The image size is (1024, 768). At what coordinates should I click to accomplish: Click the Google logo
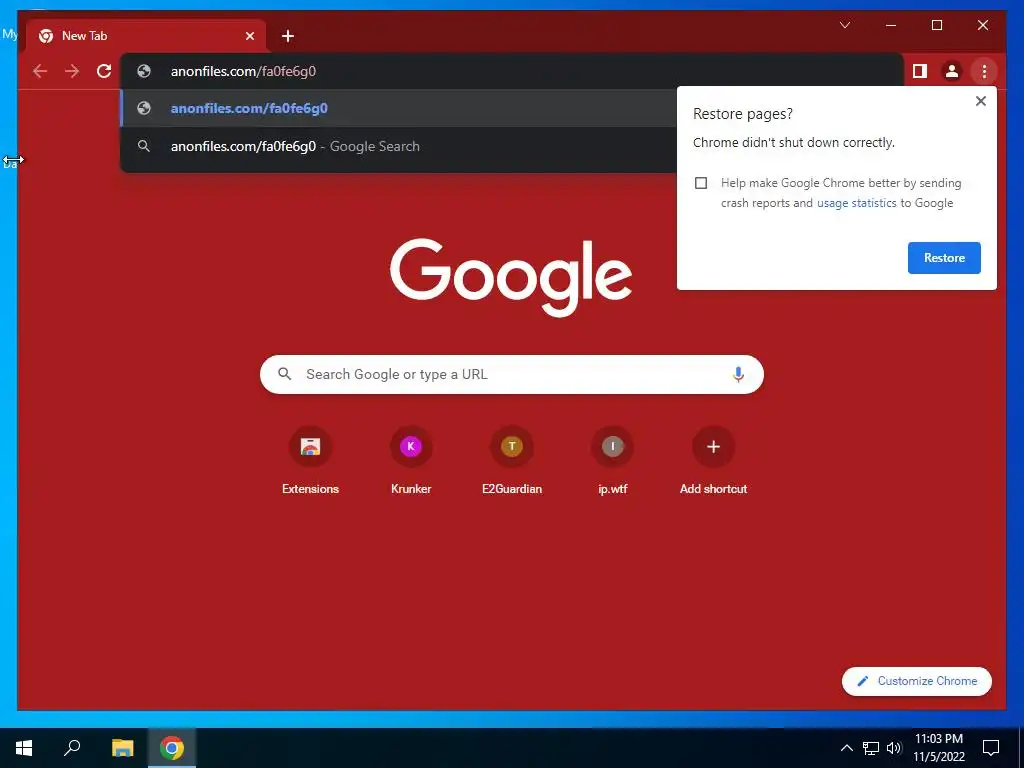511,277
